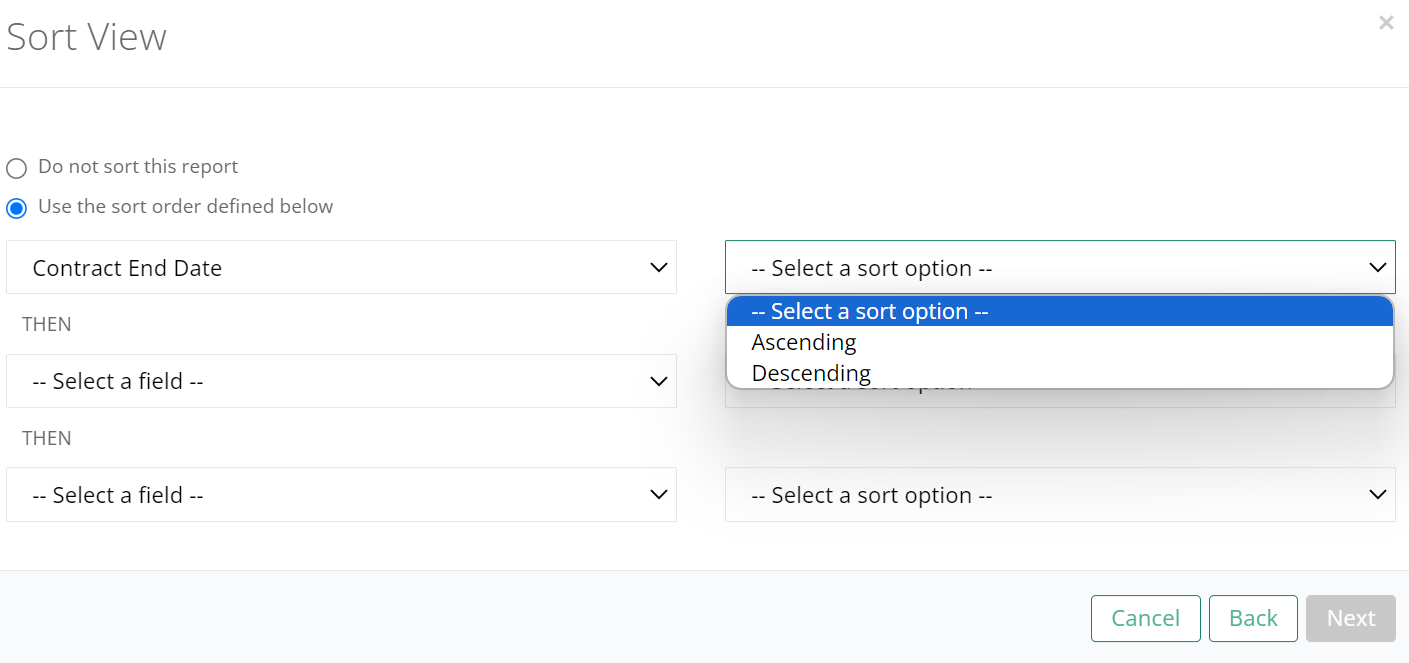Image resolution: width=1409 pixels, height=663 pixels.
Task: Click the chevron arrow of the second field dropdown
Action: [658, 381]
